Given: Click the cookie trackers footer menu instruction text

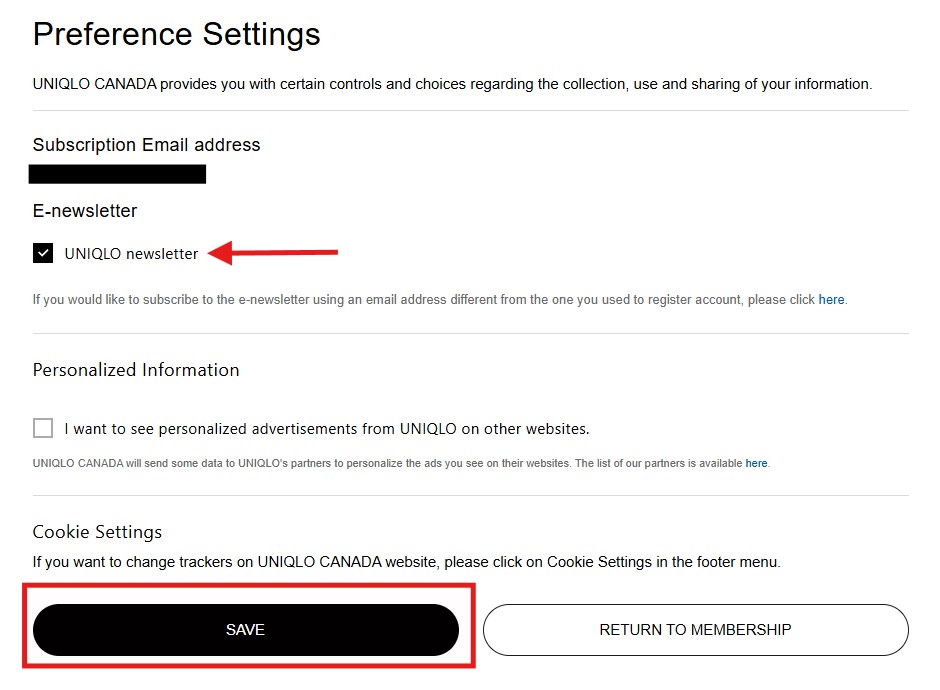Looking at the screenshot, I should [x=406, y=562].
